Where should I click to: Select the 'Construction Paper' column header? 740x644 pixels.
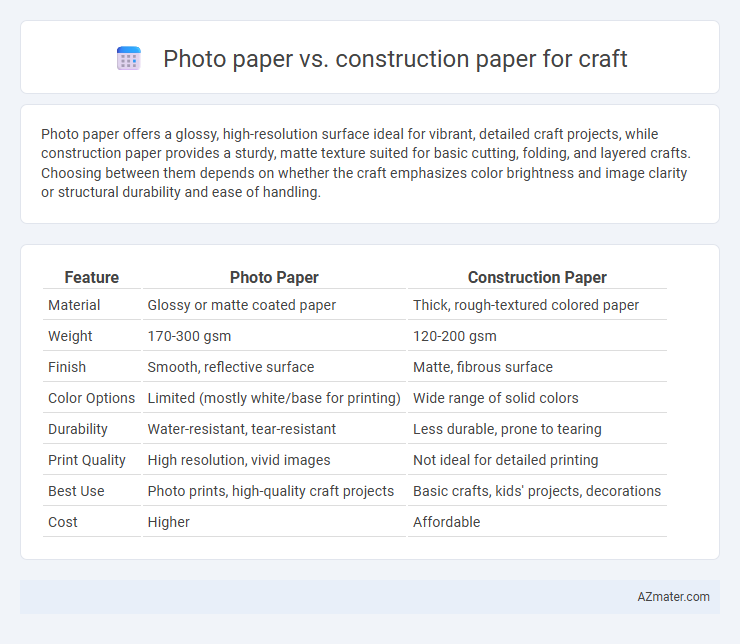point(537,277)
